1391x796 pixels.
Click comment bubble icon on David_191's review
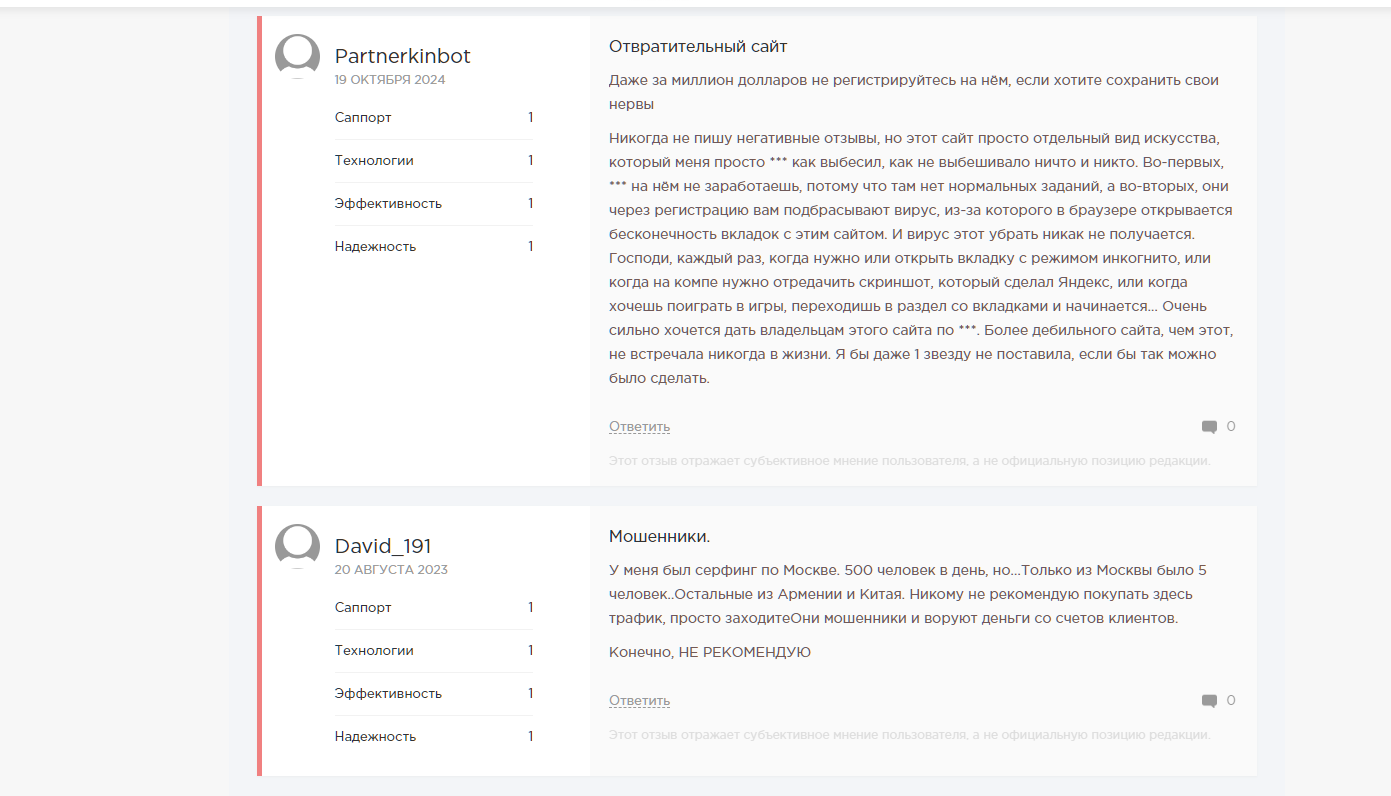click(1209, 701)
